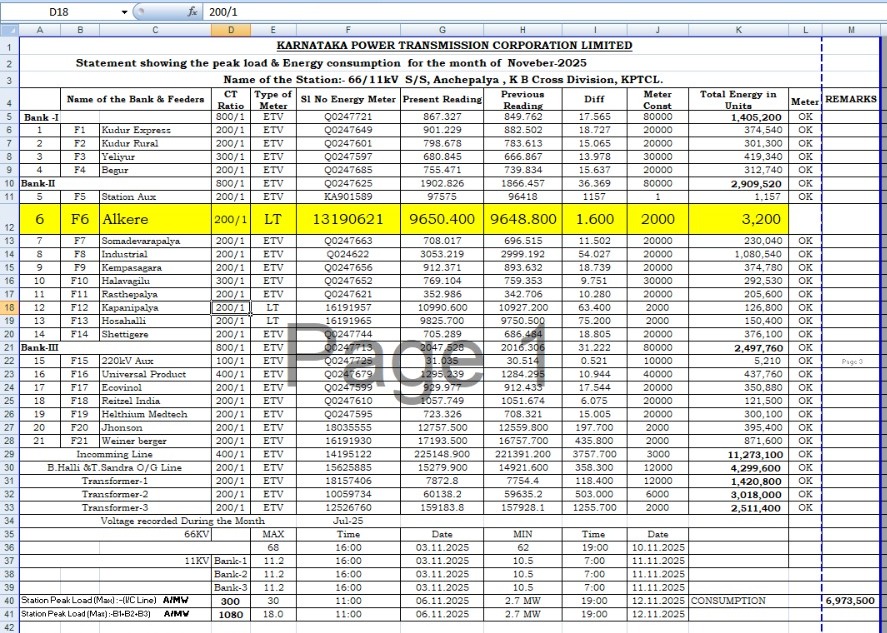
Task: Click the Insert Function fx icon
Action: [192, 12]
